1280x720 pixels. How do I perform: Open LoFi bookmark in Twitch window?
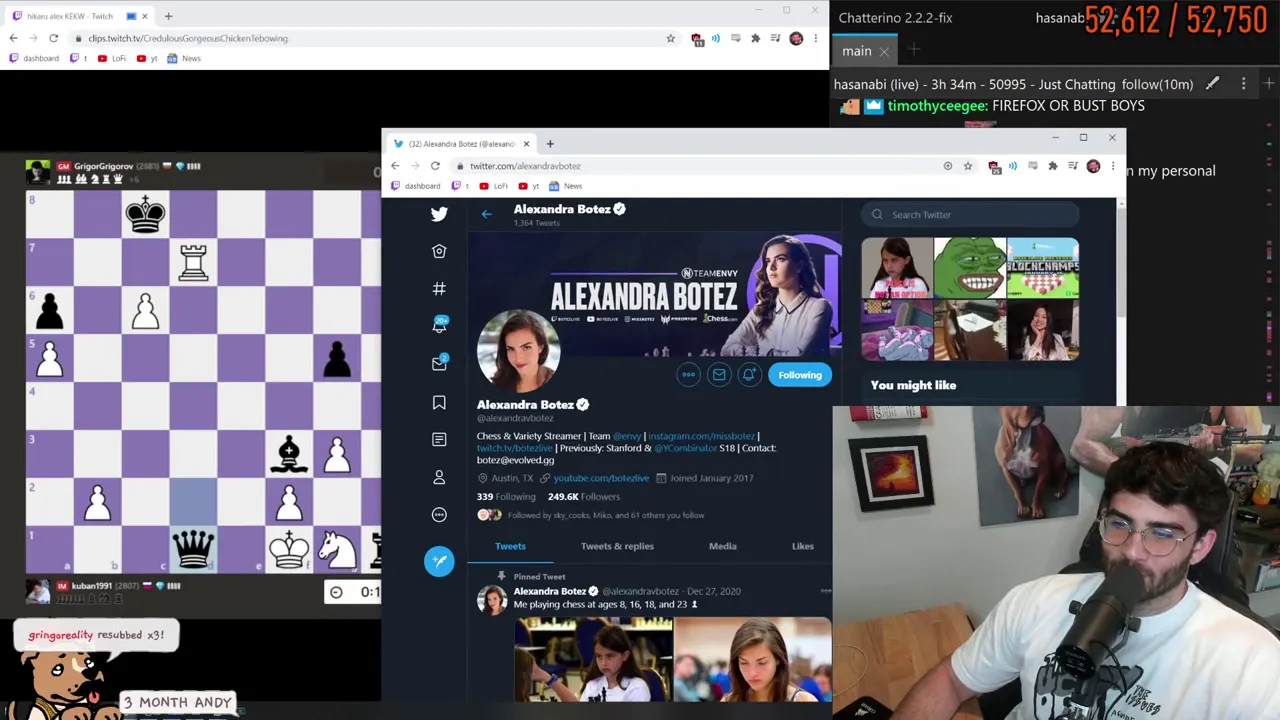(x=112, y=58)
